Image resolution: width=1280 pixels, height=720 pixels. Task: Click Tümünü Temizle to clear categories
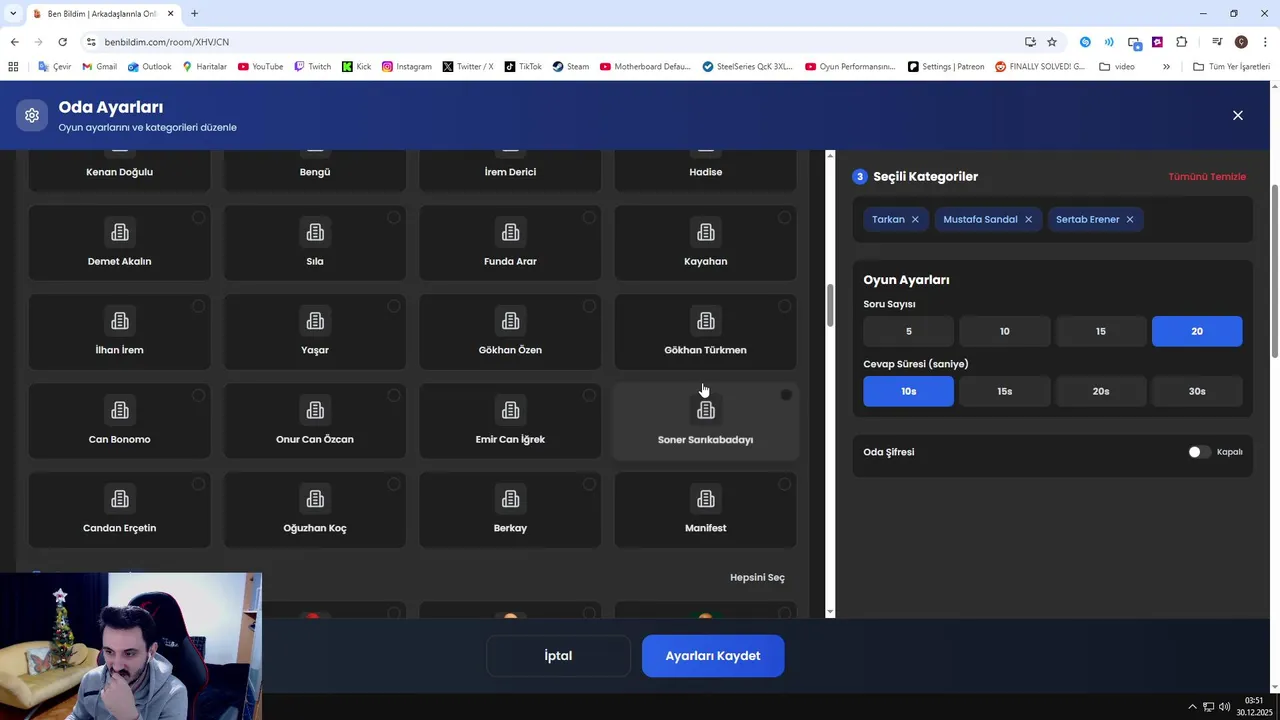click(1207, 177)
